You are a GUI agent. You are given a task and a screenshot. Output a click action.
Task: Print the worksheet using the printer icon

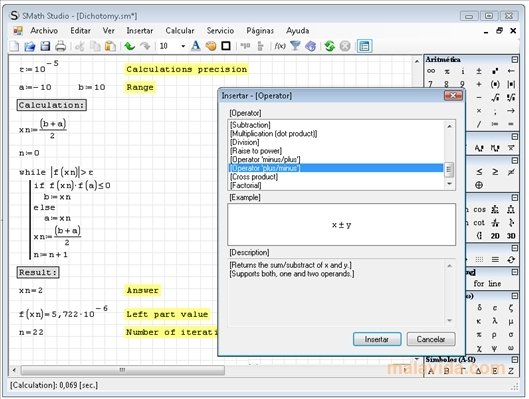click(60, 46)
